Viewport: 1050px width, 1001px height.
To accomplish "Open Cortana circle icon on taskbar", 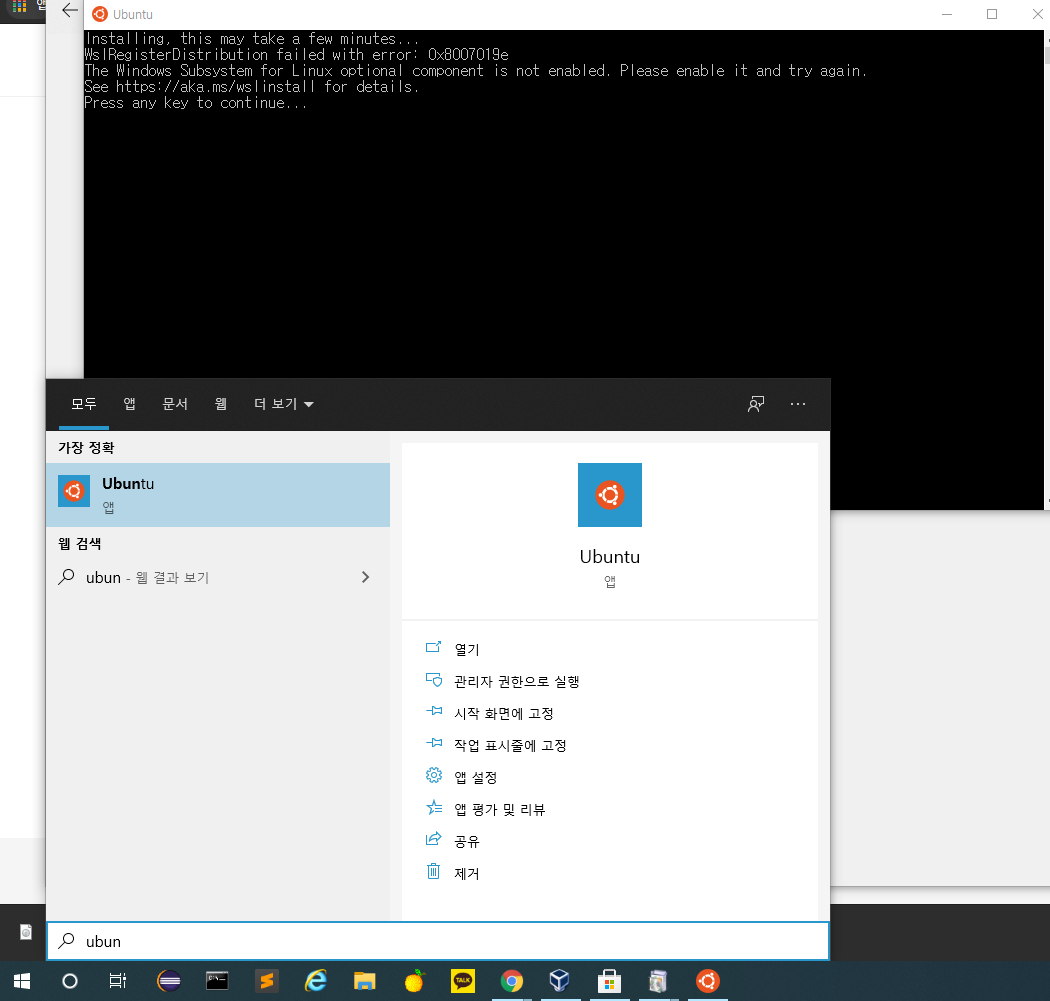I will tap(70, 982).
